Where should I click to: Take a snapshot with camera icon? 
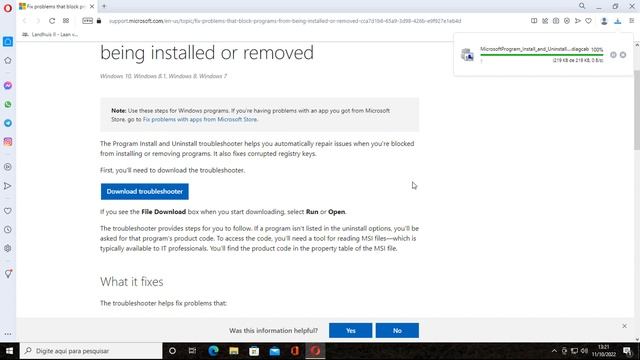[x=556, y=21]
